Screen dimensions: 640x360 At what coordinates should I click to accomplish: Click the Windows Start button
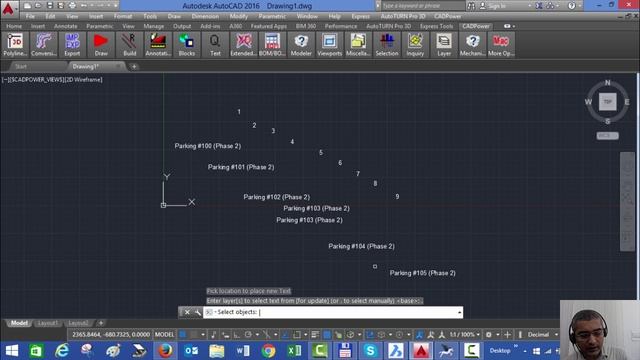point(11,351)
